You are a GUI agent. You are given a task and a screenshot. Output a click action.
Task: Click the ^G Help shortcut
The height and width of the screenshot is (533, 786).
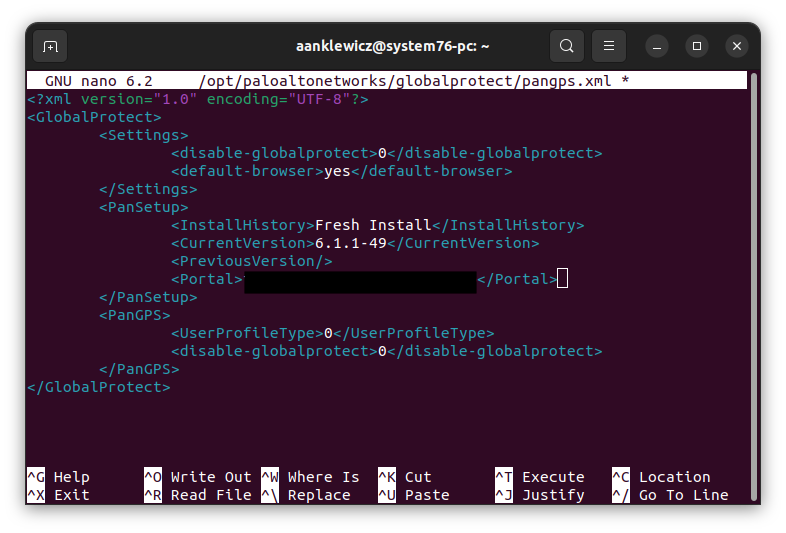59,477
